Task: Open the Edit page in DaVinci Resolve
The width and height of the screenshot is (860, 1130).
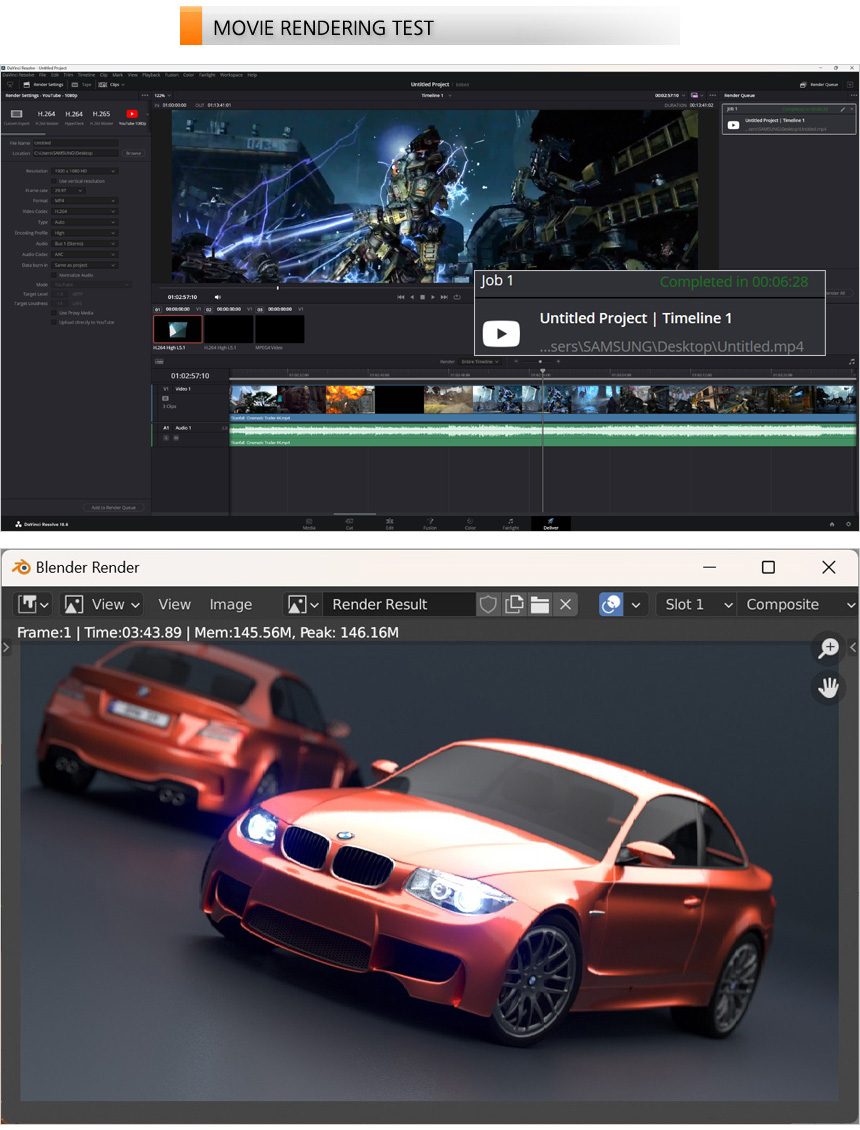Action: pos(390,524)
